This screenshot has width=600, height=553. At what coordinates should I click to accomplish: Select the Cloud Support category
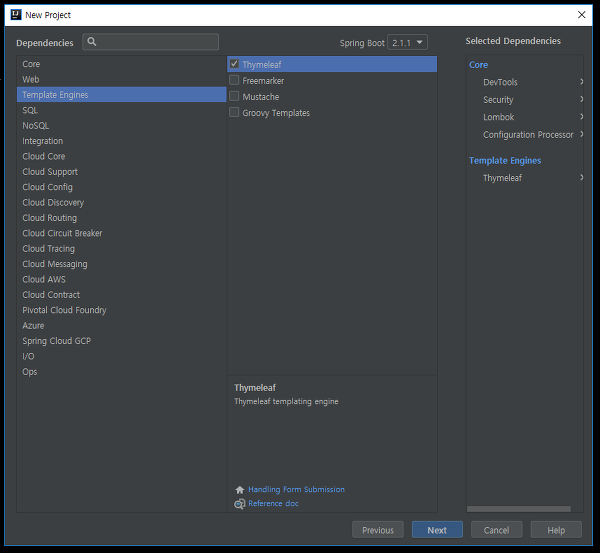pyautogui.click(x=122, y=171)
